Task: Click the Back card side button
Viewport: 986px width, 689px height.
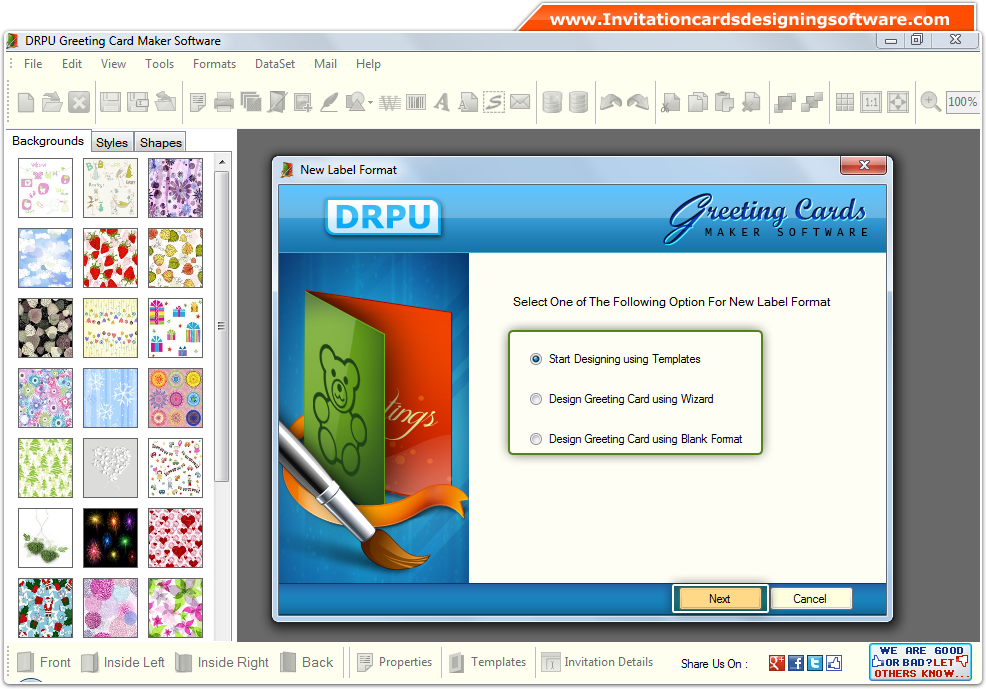Action: pyautogui.click(x=307, y=662)
